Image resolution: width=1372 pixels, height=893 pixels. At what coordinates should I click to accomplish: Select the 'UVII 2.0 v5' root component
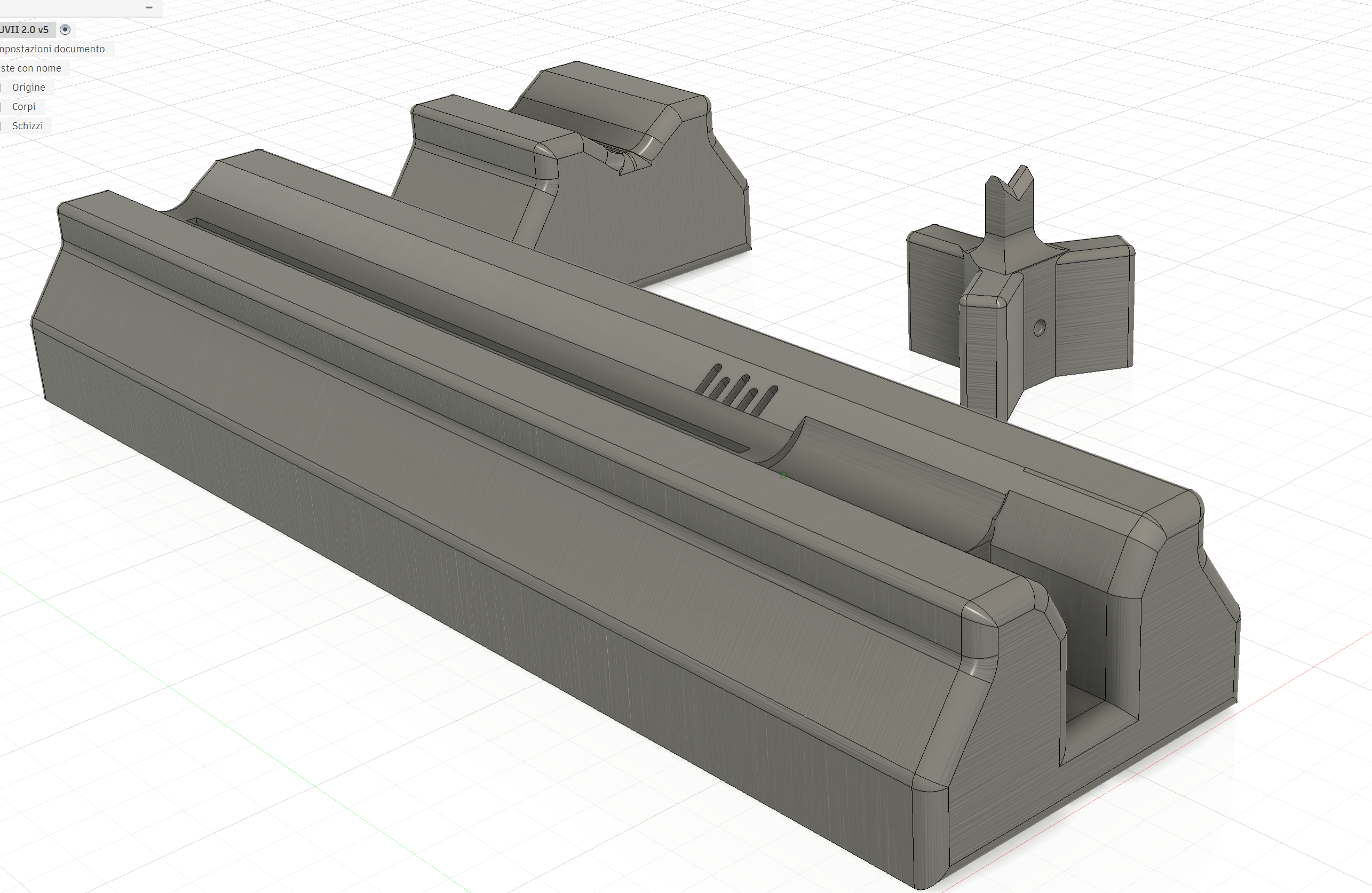pos(25,29)
